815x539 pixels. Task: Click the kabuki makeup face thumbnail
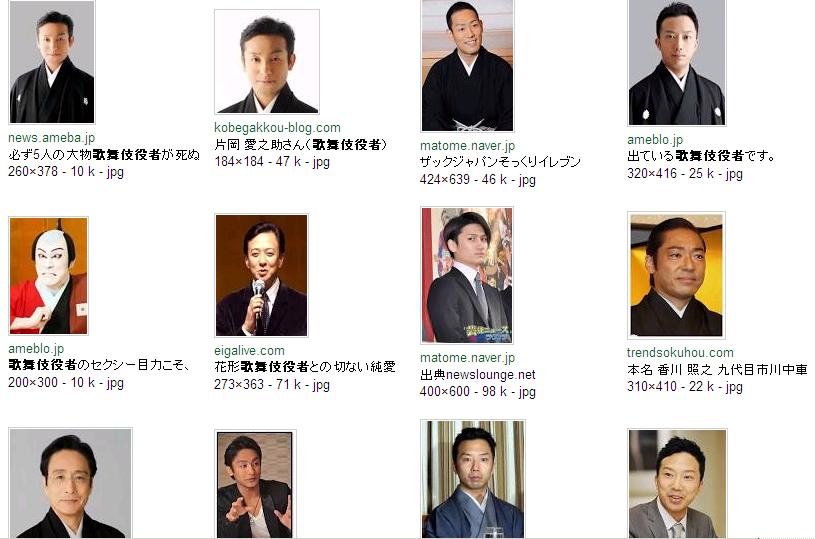pos(48,275)
